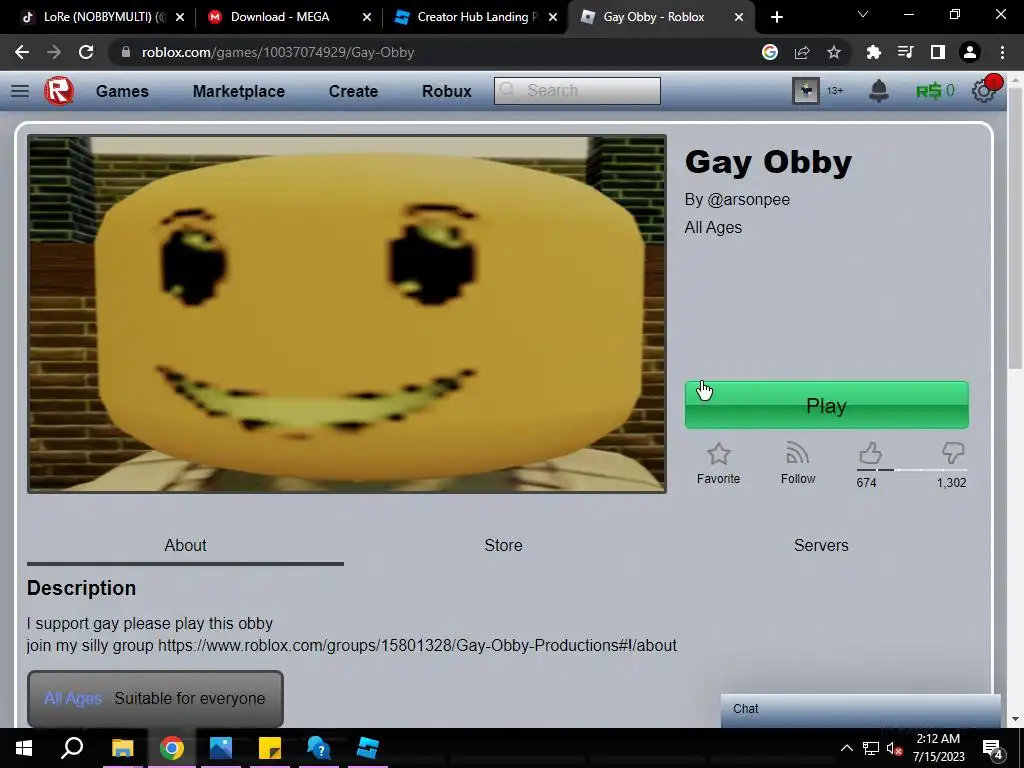Follow the game using feed icon
This screenshot has height=768, width=1024.
coord(797,453)
